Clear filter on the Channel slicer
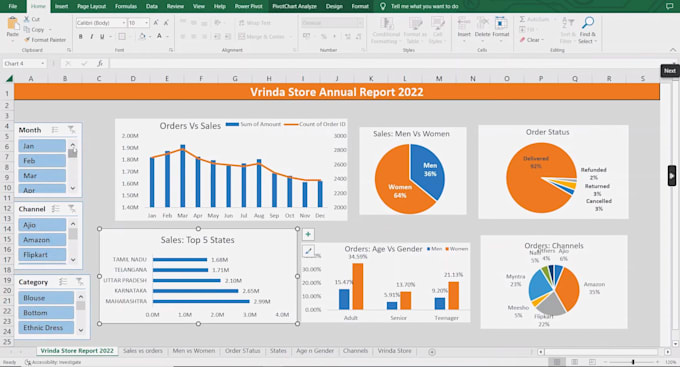The width and height of the screenshot is (680, 367). (x=72, y=209)
